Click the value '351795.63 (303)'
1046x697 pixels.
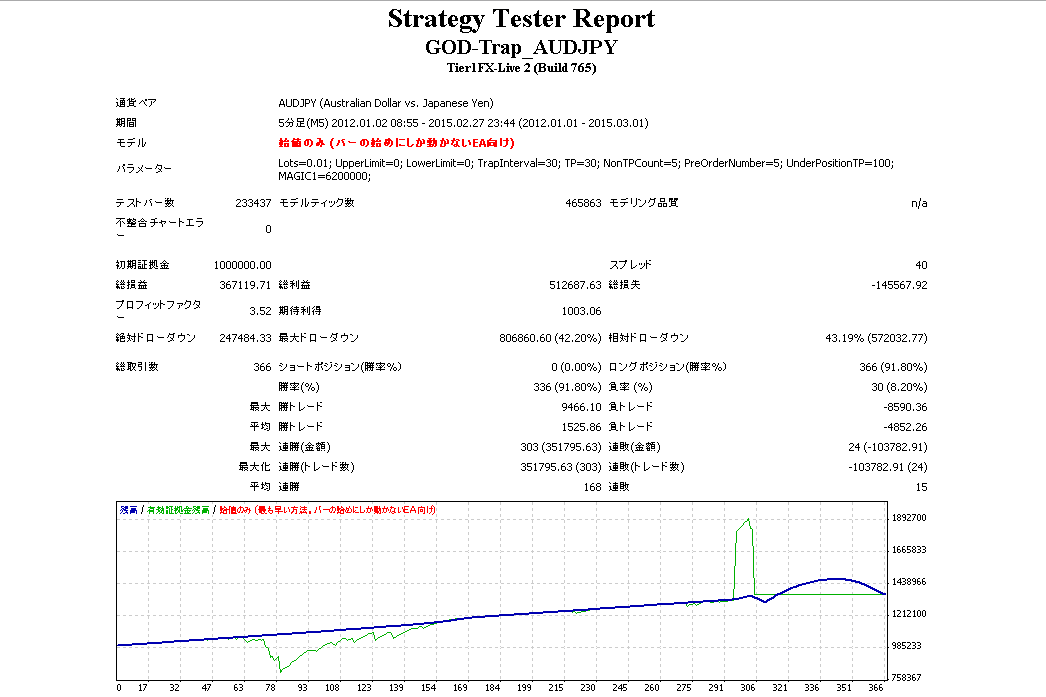click(561, 467)
